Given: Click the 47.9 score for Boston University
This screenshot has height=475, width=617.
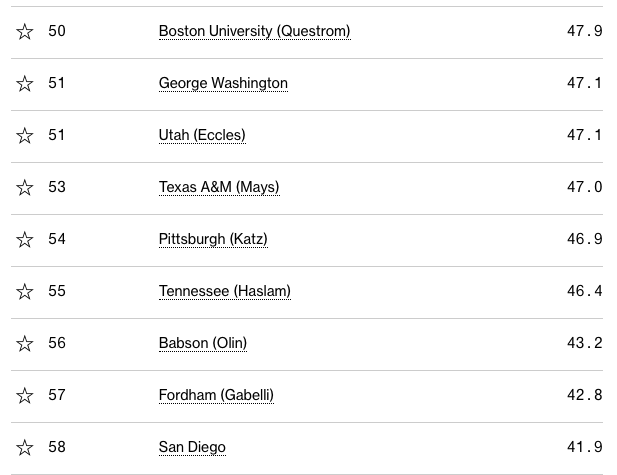Looking at the screenshot, I should [584, 31].
